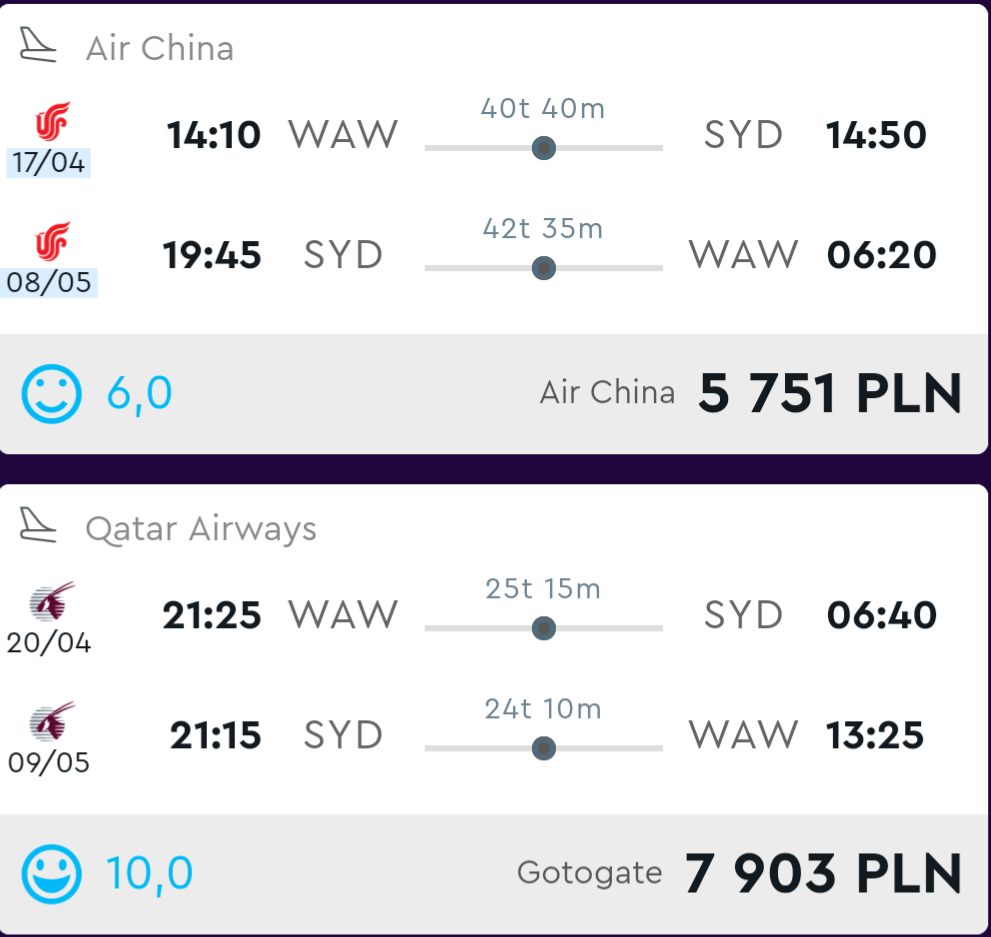Open the Gotogate provider link

[590, 873]
